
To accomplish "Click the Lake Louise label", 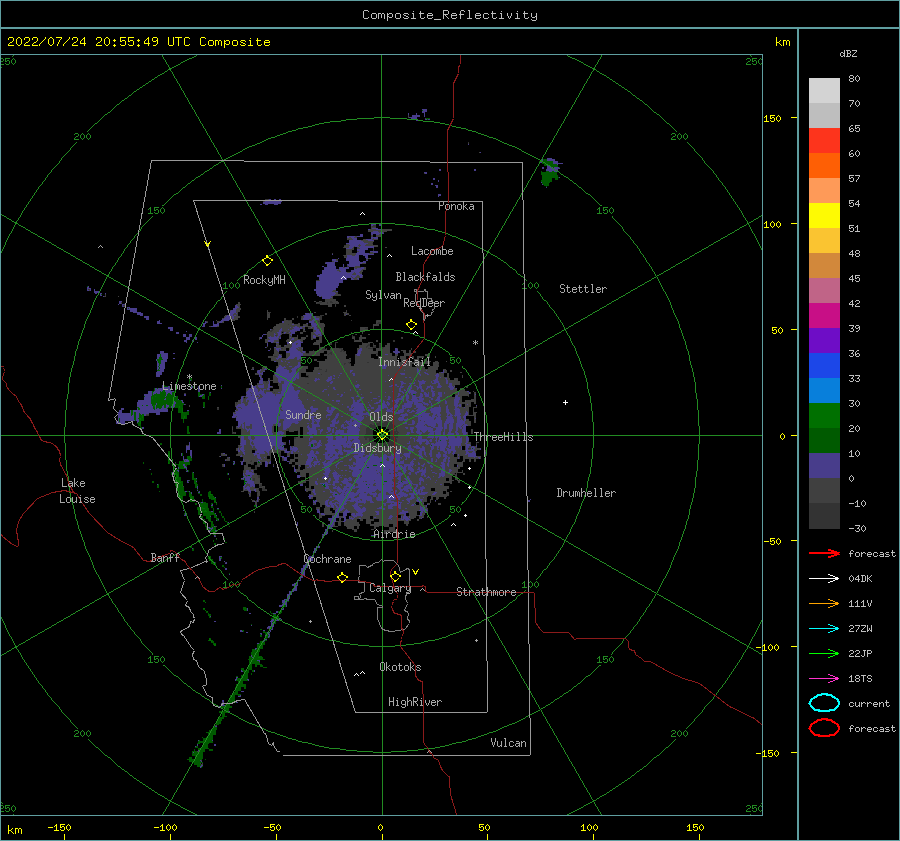I will [x=77, y=491].
